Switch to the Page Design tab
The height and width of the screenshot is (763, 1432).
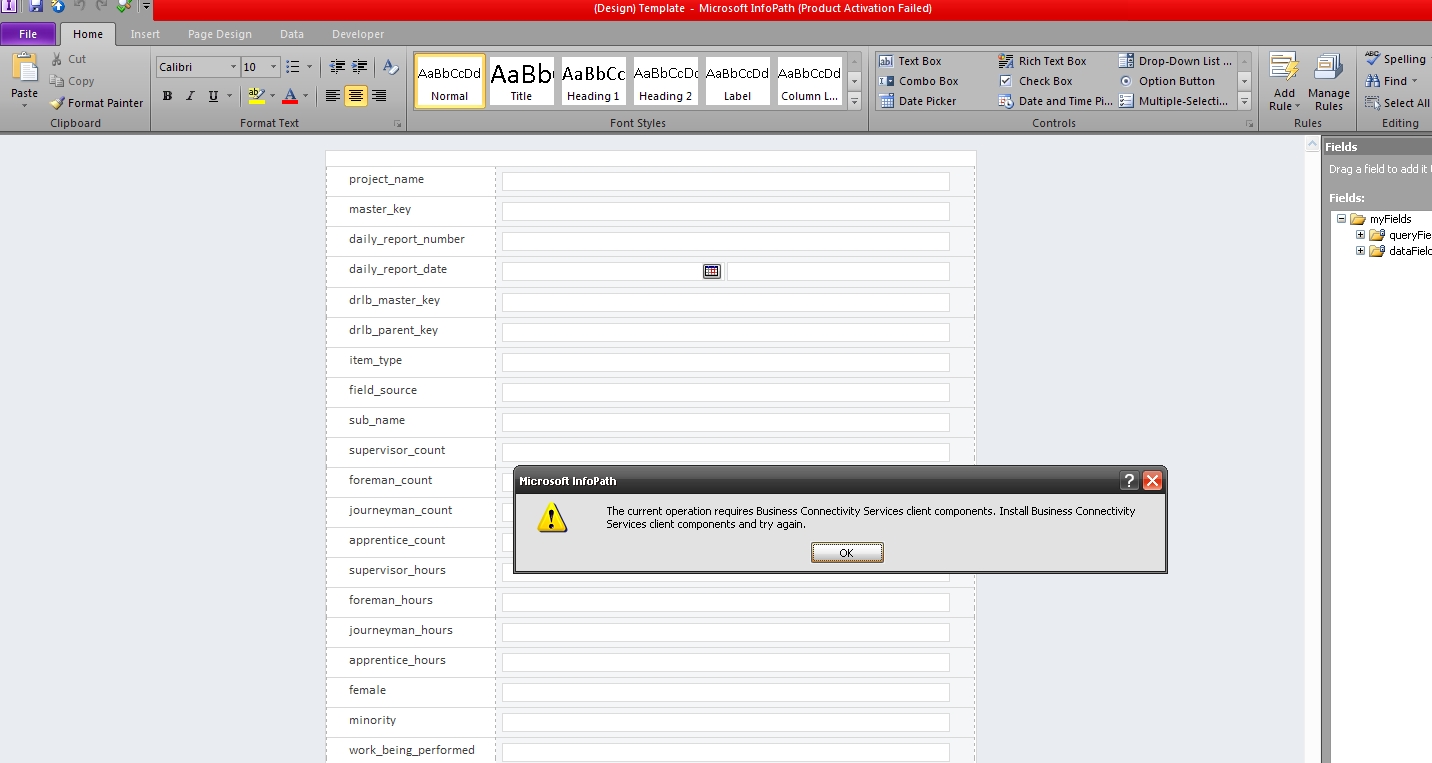(219, 33)
